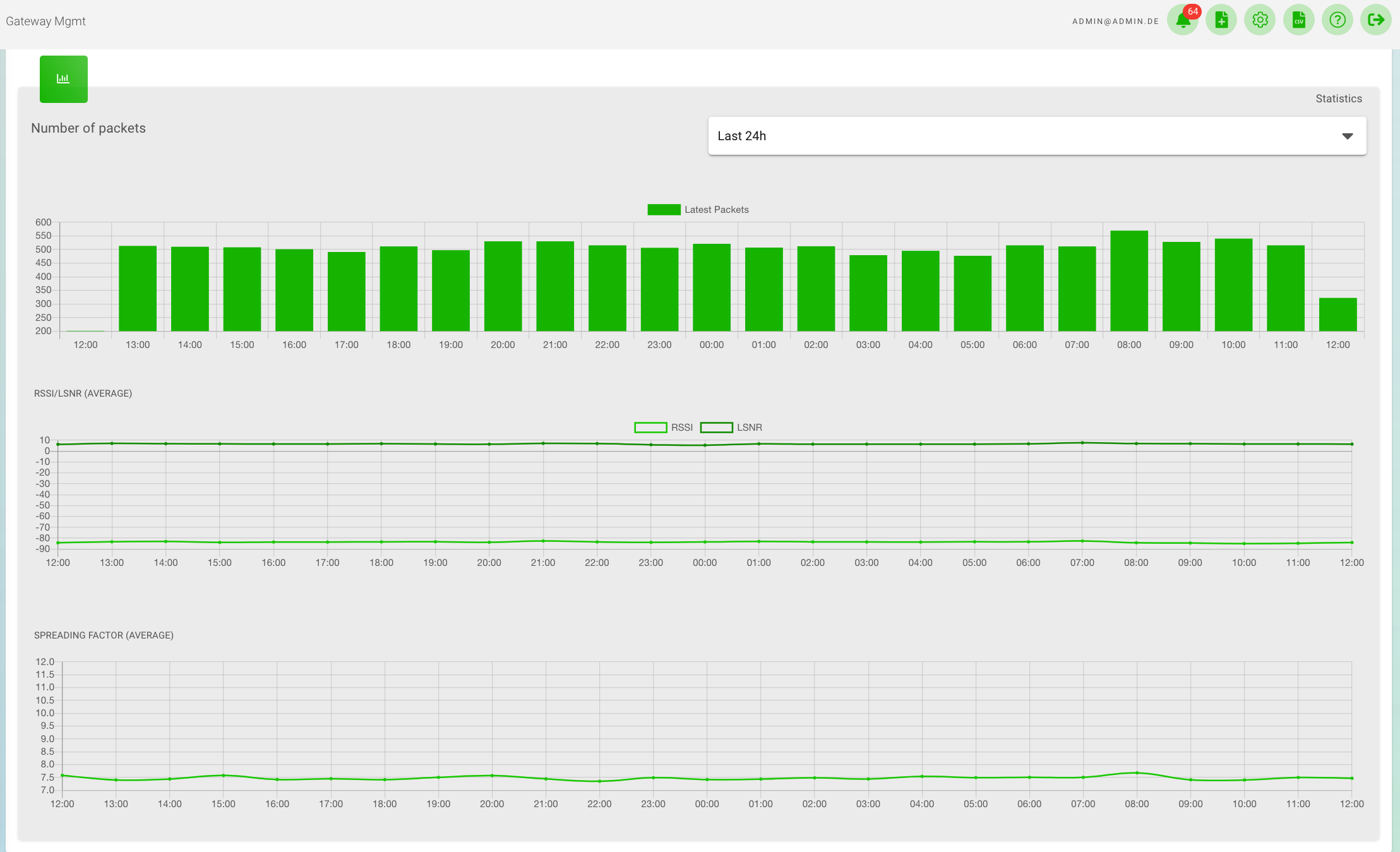Open the settings gear icon
The image size is (1400, 852).
1260,20
